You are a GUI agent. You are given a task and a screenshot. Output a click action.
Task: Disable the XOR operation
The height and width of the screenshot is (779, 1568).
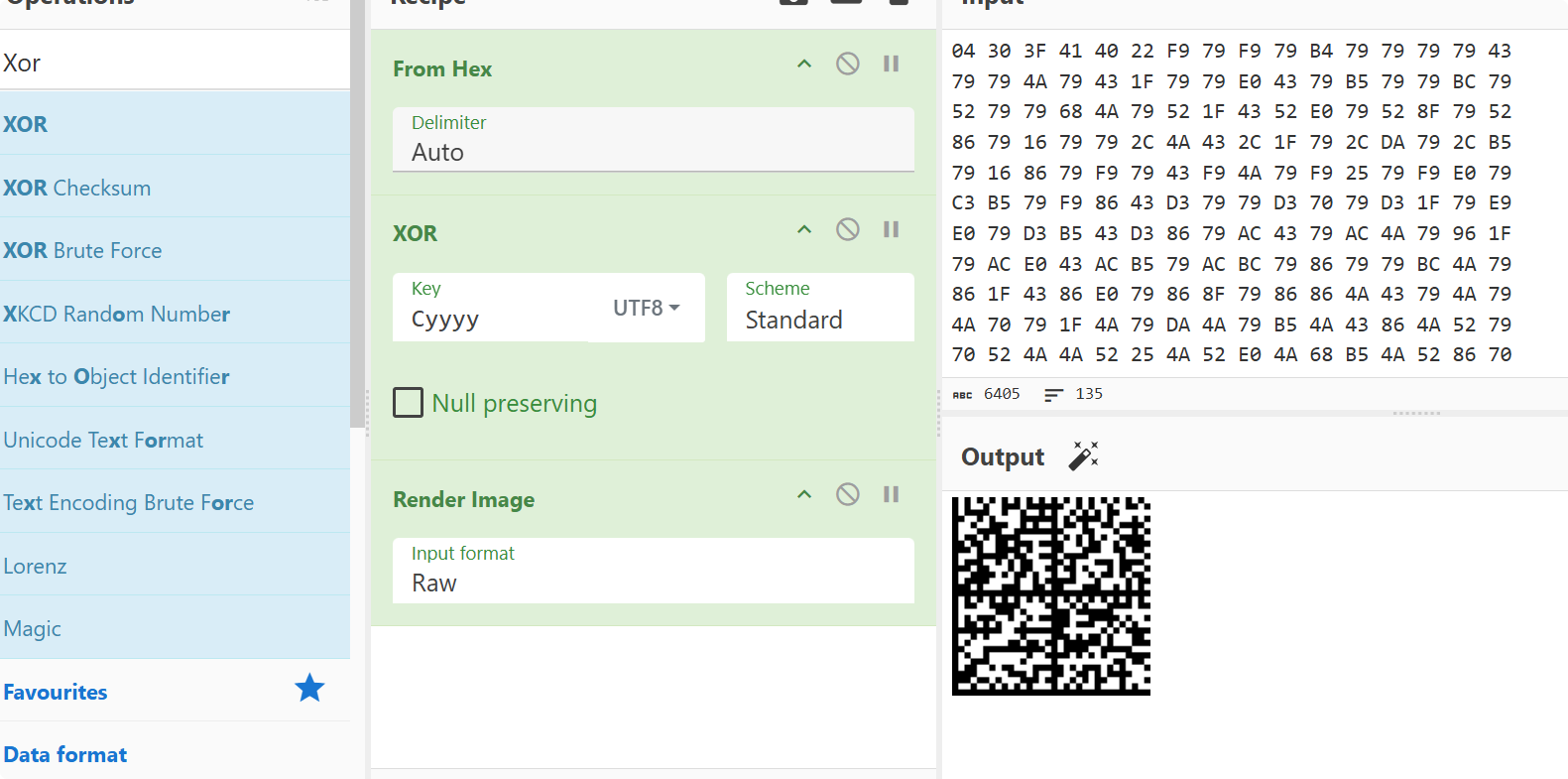pos(847,229)
